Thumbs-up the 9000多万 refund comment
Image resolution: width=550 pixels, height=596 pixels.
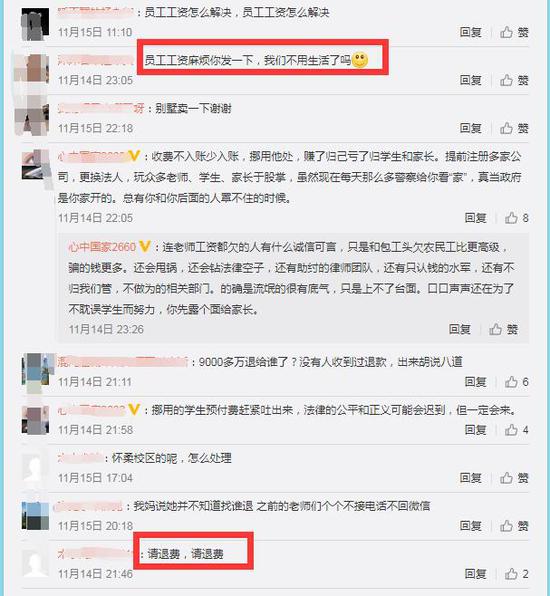coord(517,382)
